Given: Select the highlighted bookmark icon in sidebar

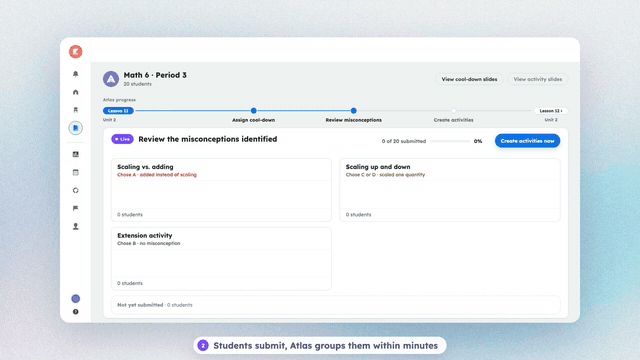Looking at the screenshot, I should click(76, 128).
